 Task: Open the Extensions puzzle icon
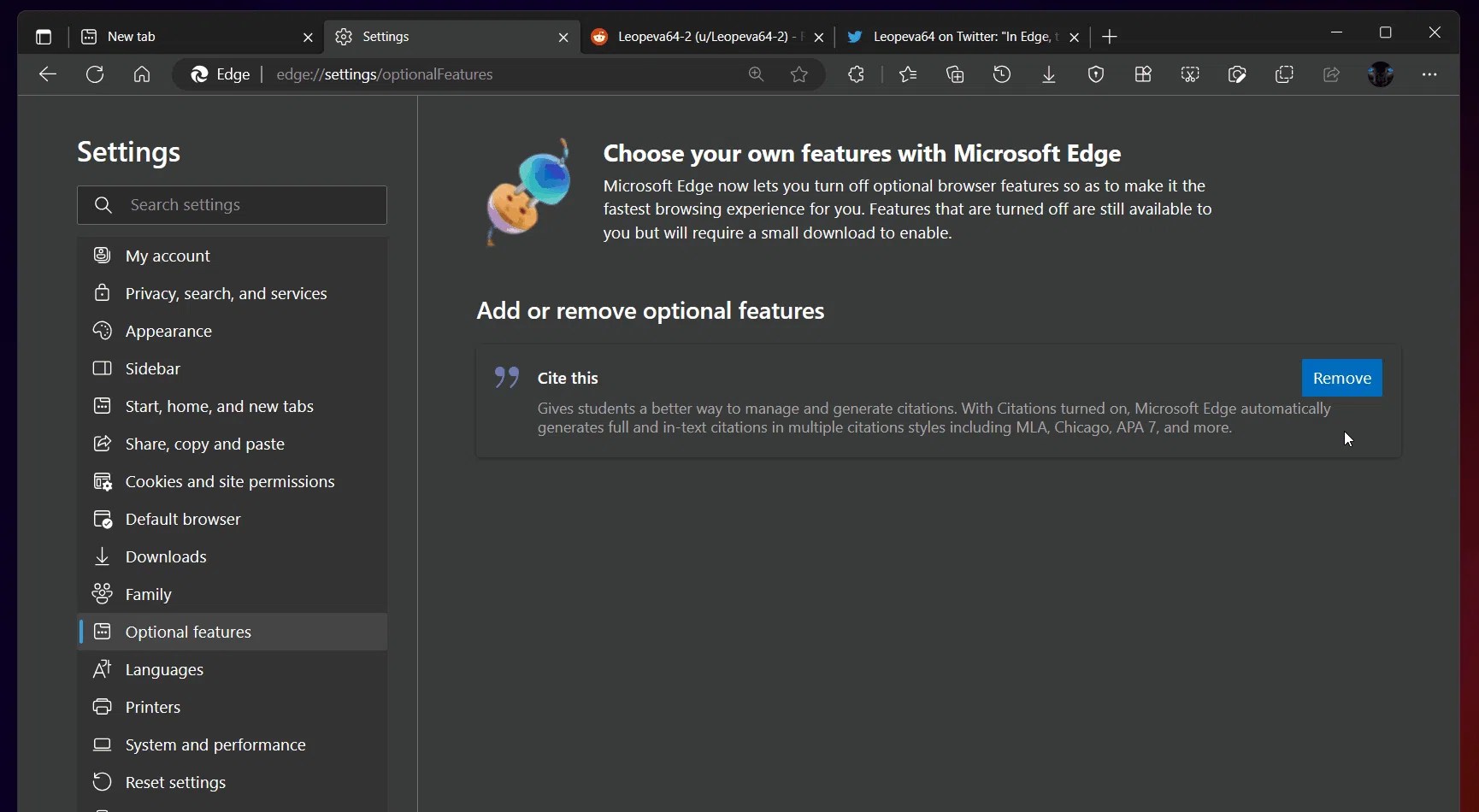click(856, 74)
